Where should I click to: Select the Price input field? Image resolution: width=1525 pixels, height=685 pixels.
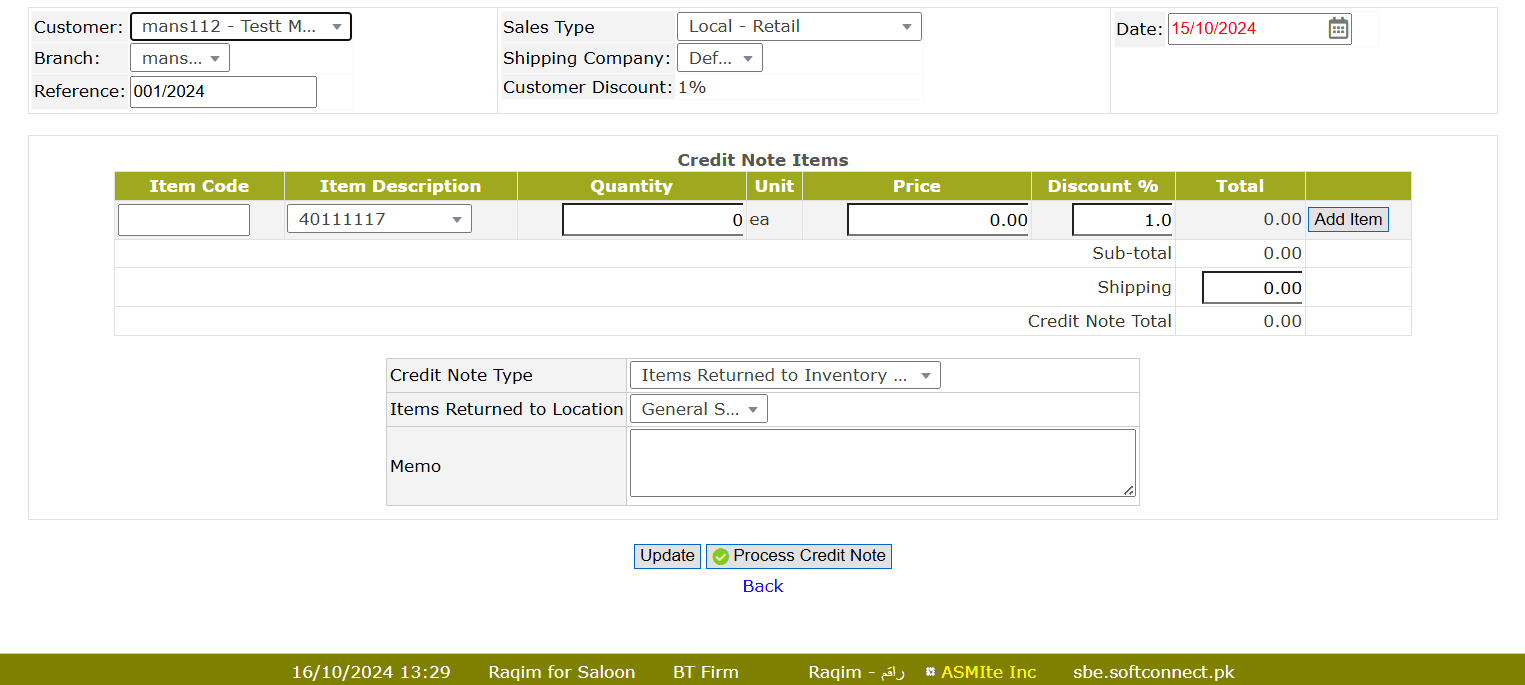click(x=938, y=220)
